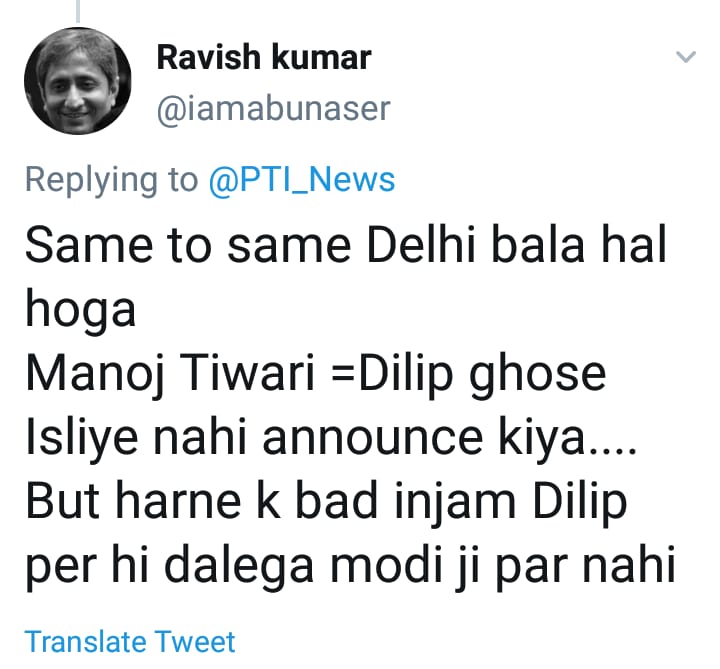Click the line starting "But harne k bad"
720x669 pixels.
[x=325, y=501]
